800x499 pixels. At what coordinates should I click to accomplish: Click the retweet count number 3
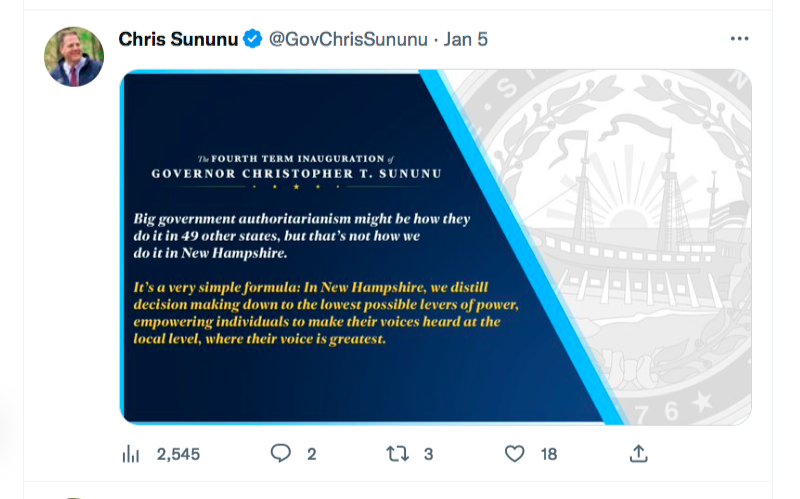(x=428, y=454)
